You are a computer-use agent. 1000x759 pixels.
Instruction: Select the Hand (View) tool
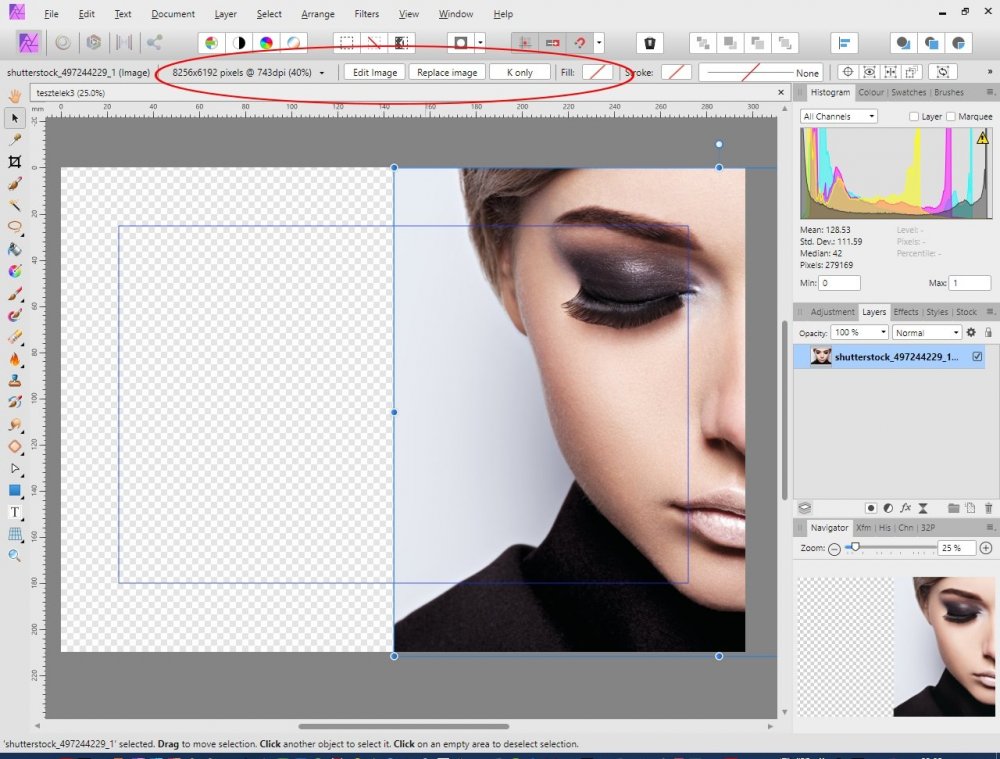15,95
